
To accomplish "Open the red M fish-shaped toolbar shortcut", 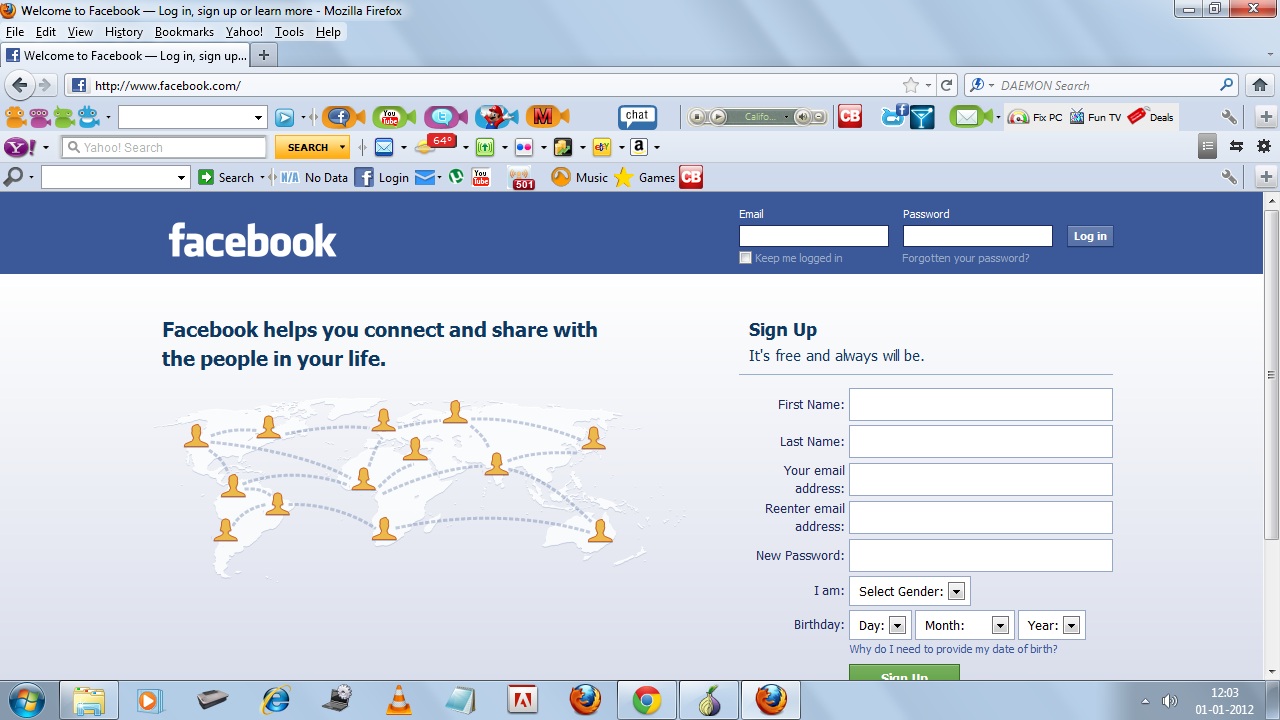I will pyautogui.click(x=546, y=117).
